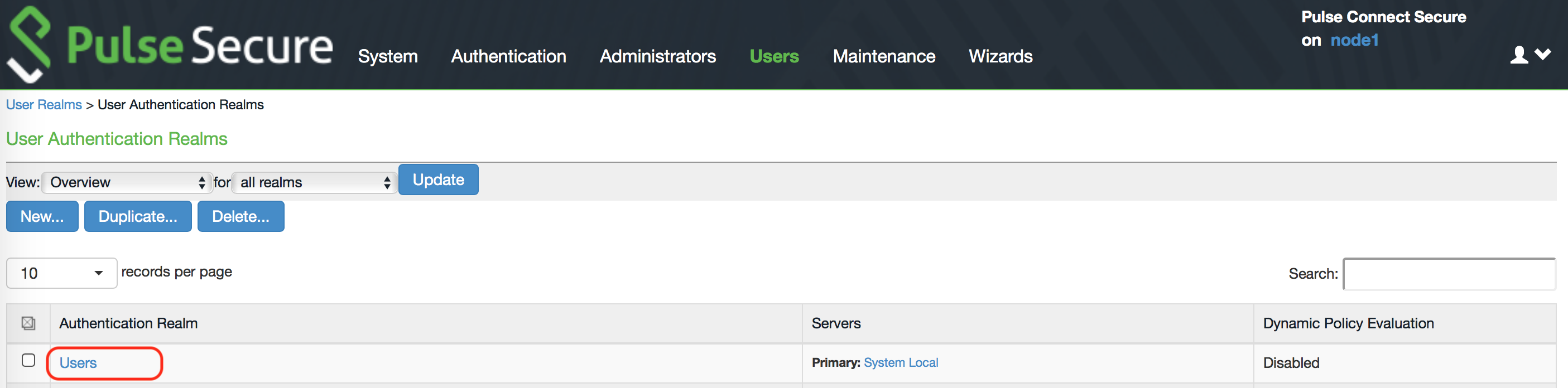Screen dimensions: 1568x388
Task: Open the Wizards menu
Action: pos(1000,56)
